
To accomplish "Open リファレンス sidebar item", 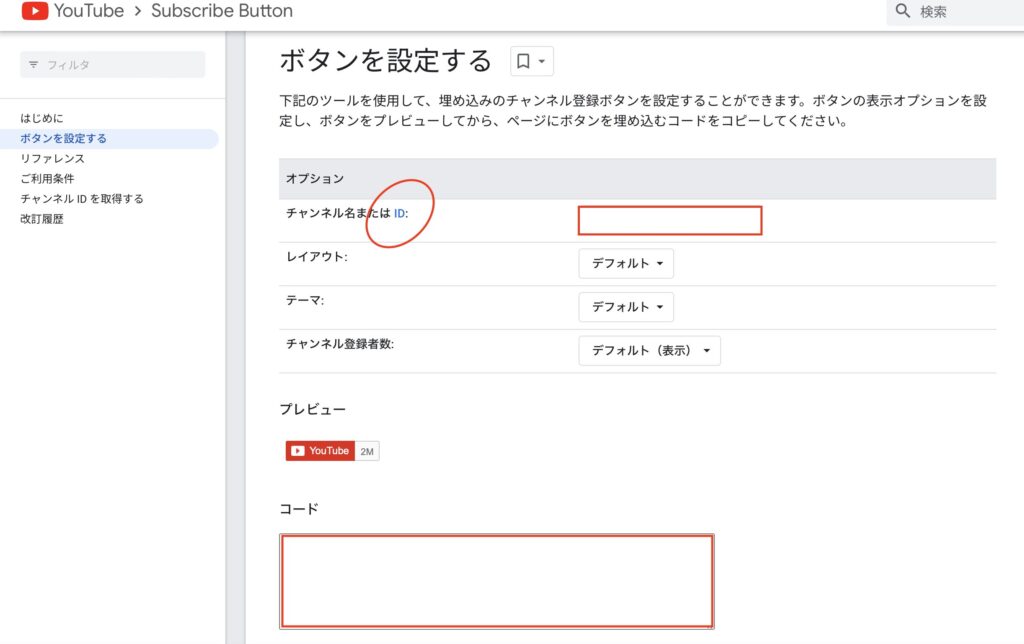I will point(52,159).
